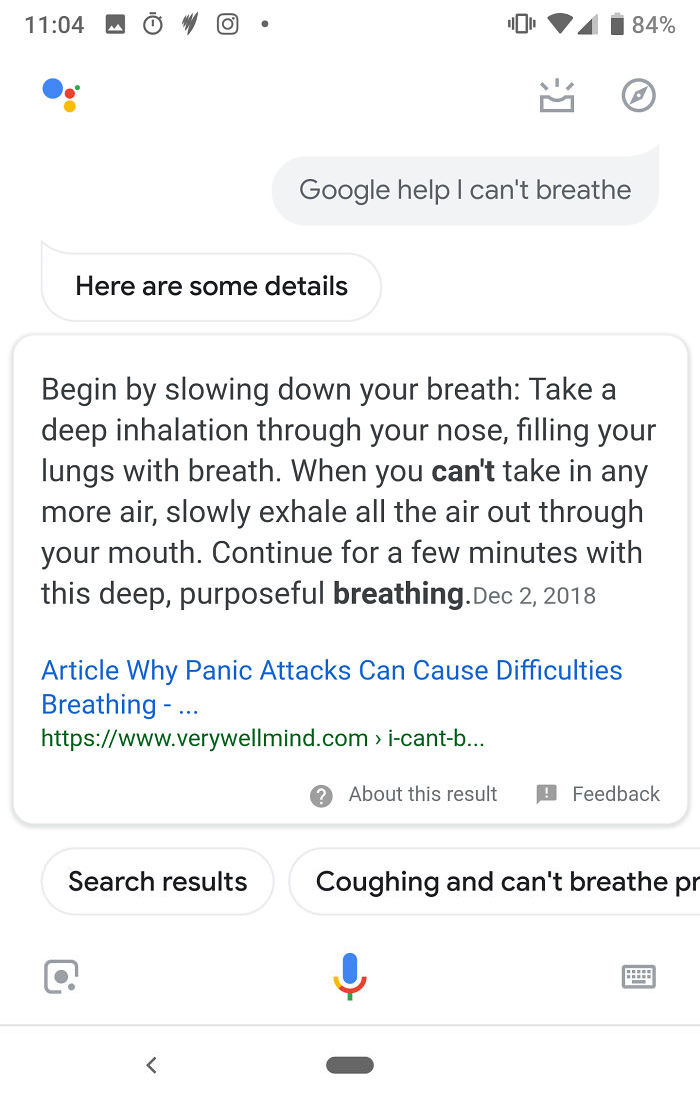The image size is (700, 1106).
Task: Open the Assistant updates inbox icon
Action: coord(557,95)
